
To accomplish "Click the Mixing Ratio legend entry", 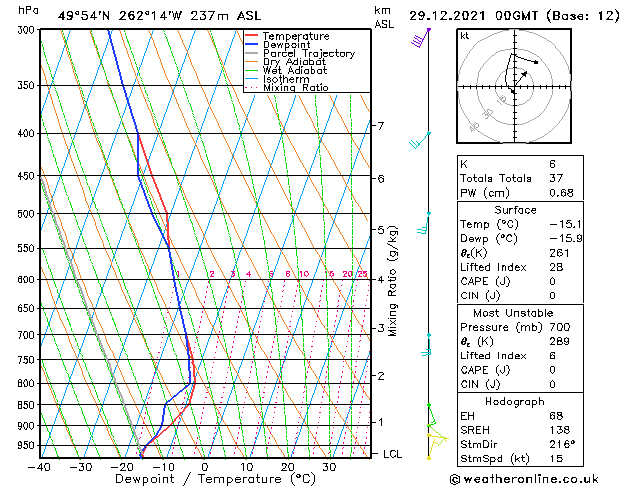I will [x=287, y=88].
